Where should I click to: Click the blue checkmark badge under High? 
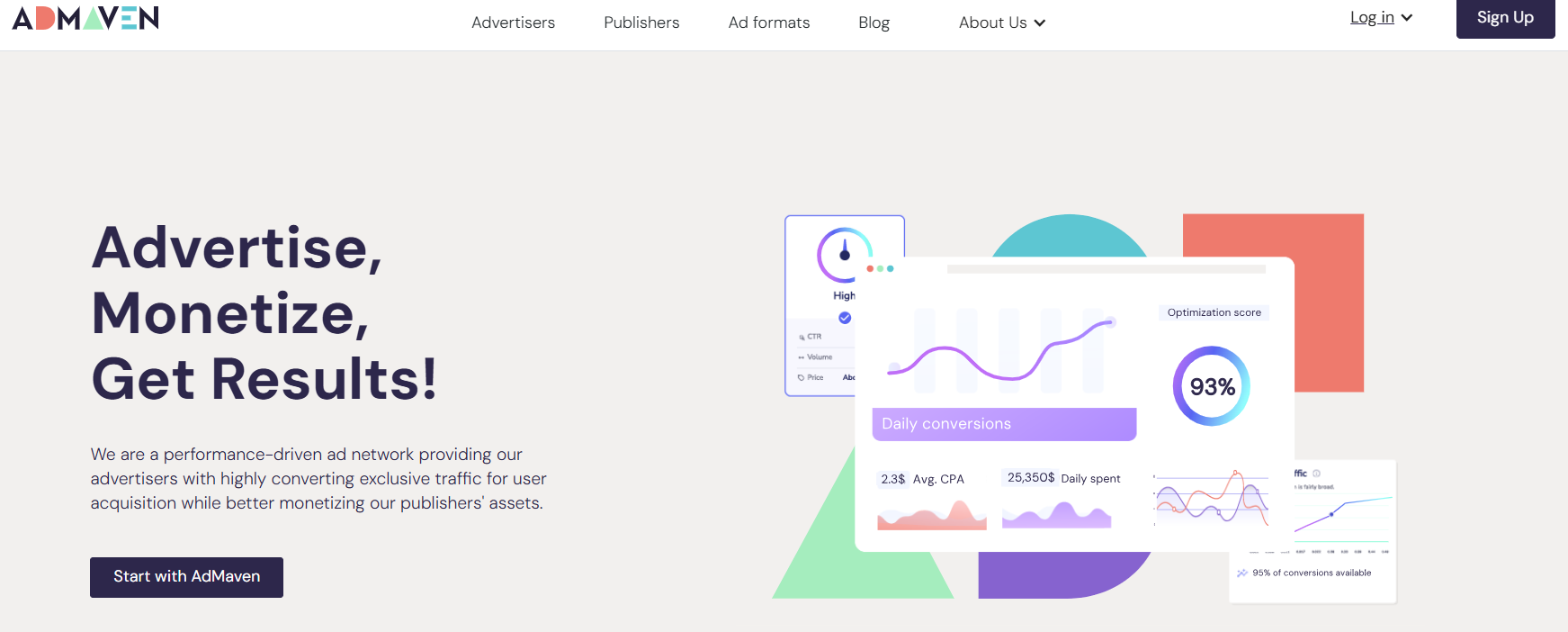(845, 318)
